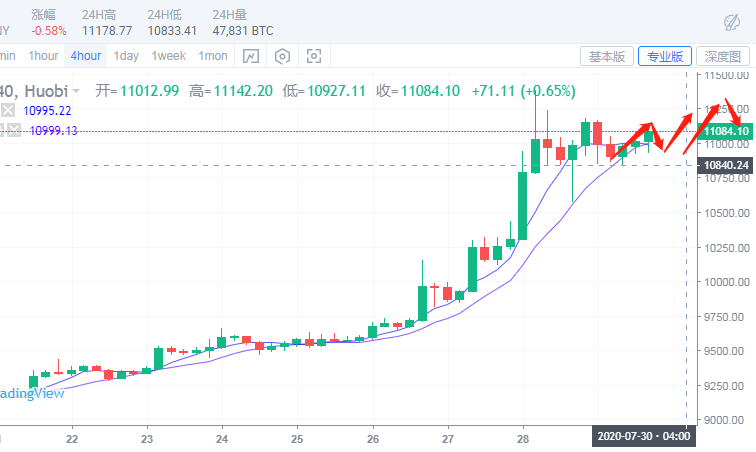Click the current price label 11084.10
The height and width of the screenshot is (452, 756).
[725, 131]
